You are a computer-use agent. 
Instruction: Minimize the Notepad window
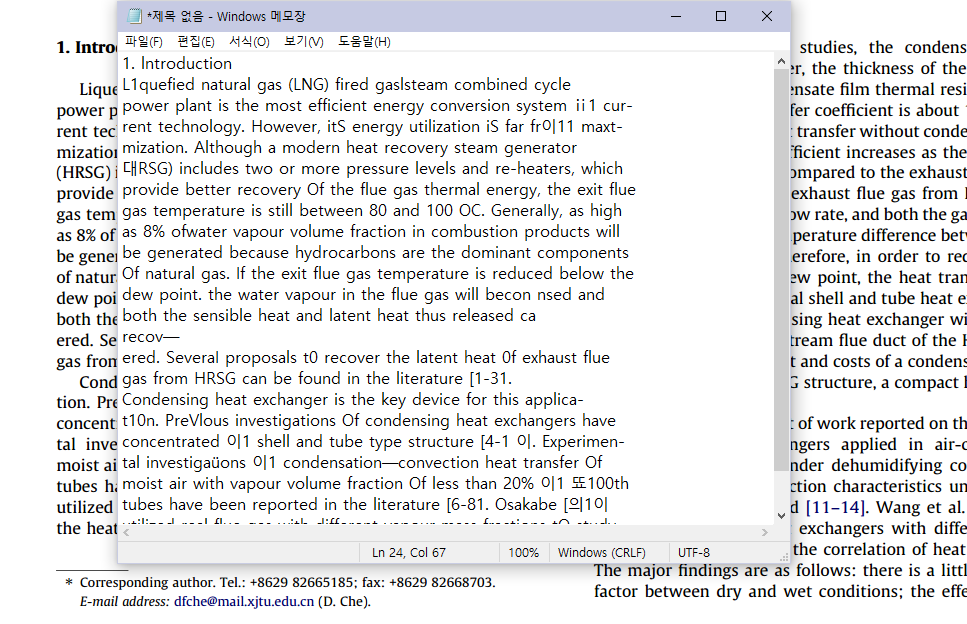(676, 16)
